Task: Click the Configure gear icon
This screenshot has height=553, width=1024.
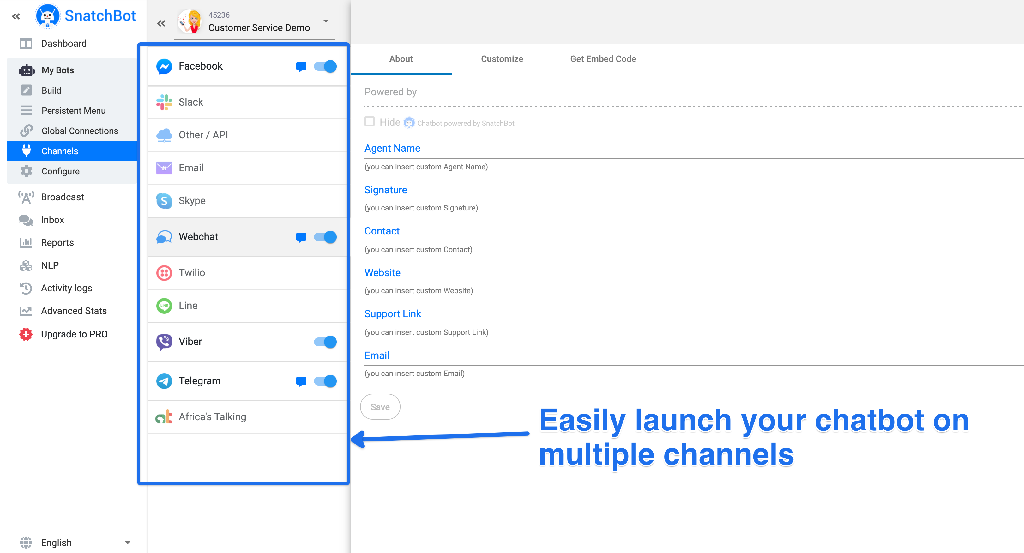Action: [26, 171]
